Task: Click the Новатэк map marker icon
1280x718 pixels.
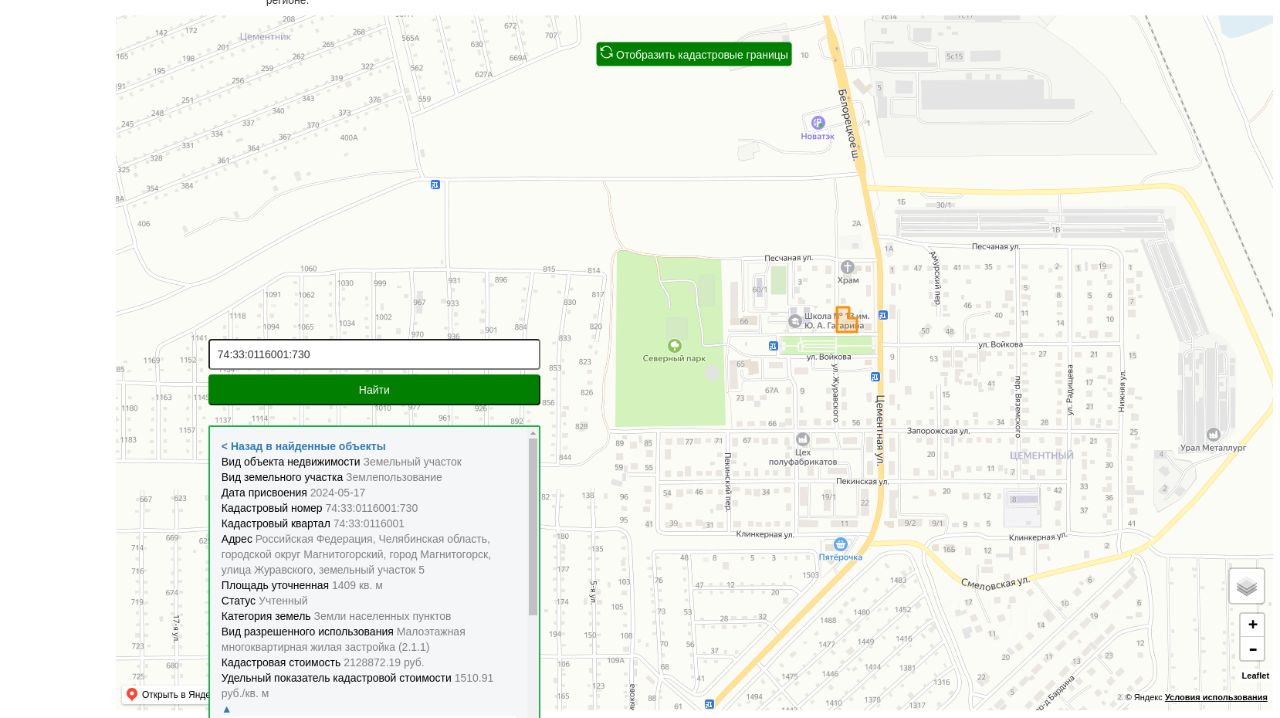Action: coord(817,122)
